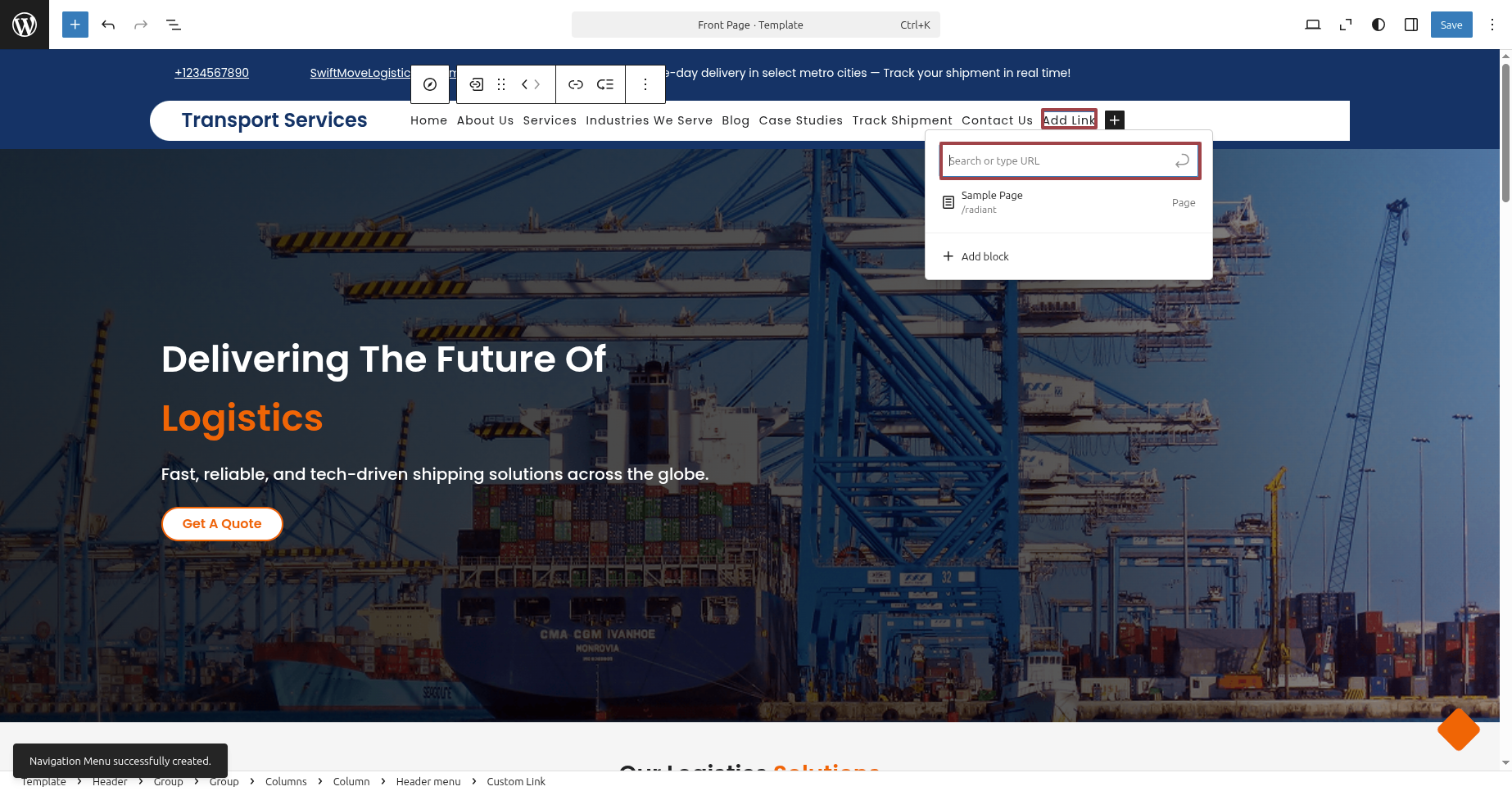Select Column in the block breadcrumb
Viewport: 1512px width, 791px height.
pyautogui.click(x=351, y=781)
